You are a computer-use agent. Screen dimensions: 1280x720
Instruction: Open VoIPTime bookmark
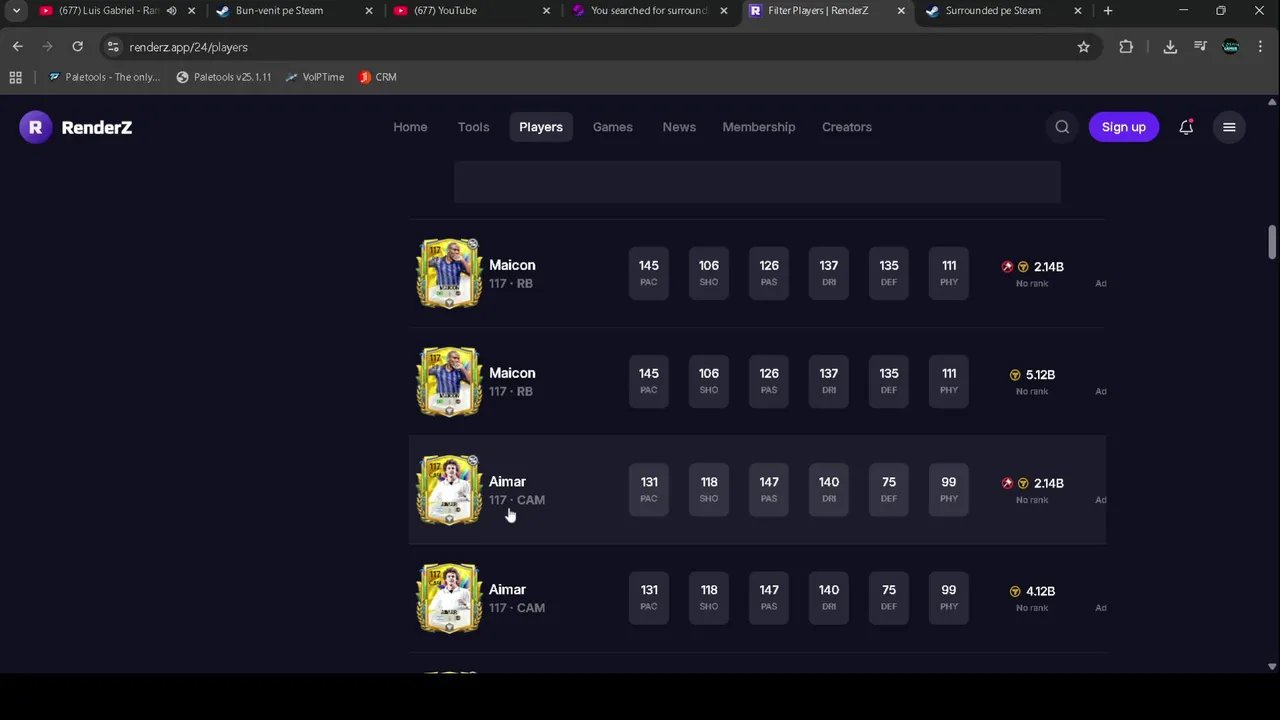(314, 77)
